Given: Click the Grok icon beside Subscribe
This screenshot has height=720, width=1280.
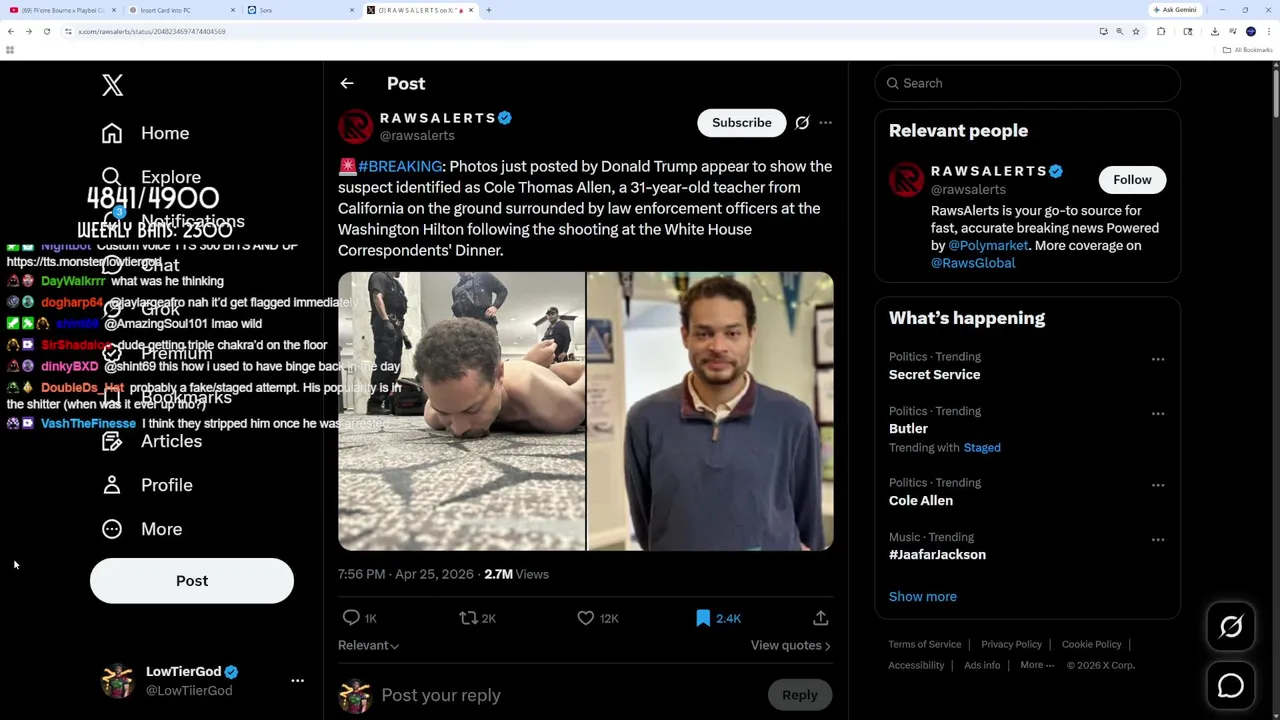Looking at the screenshot, I should [x=802, y=123].
